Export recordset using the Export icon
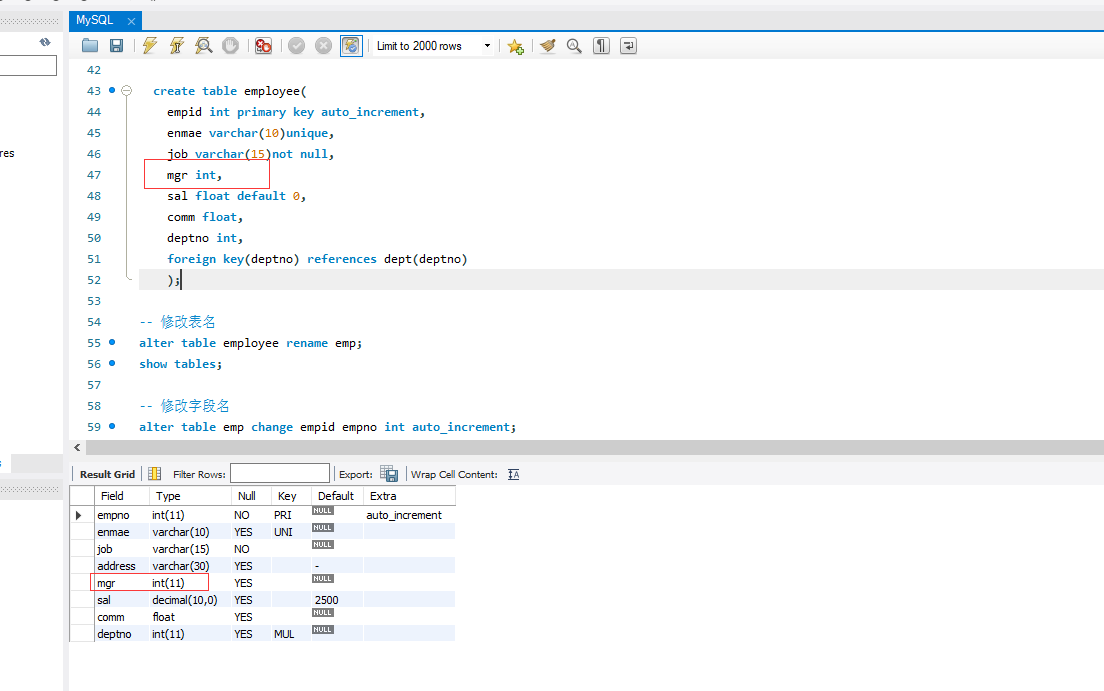 coord(389,474)
